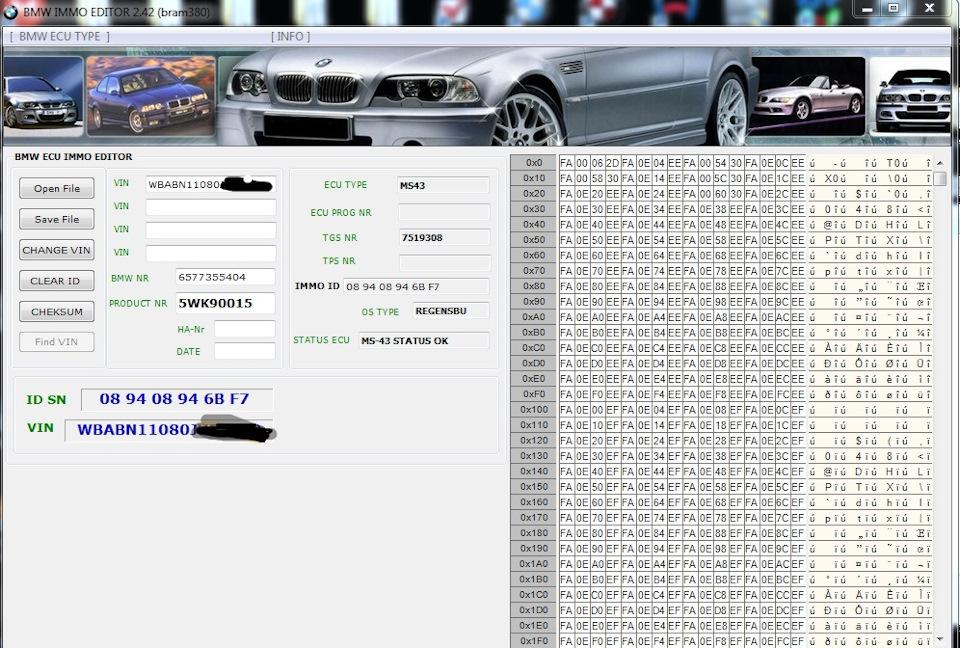Click the PRODUCT NR field 5WK90015

(225, 303)
